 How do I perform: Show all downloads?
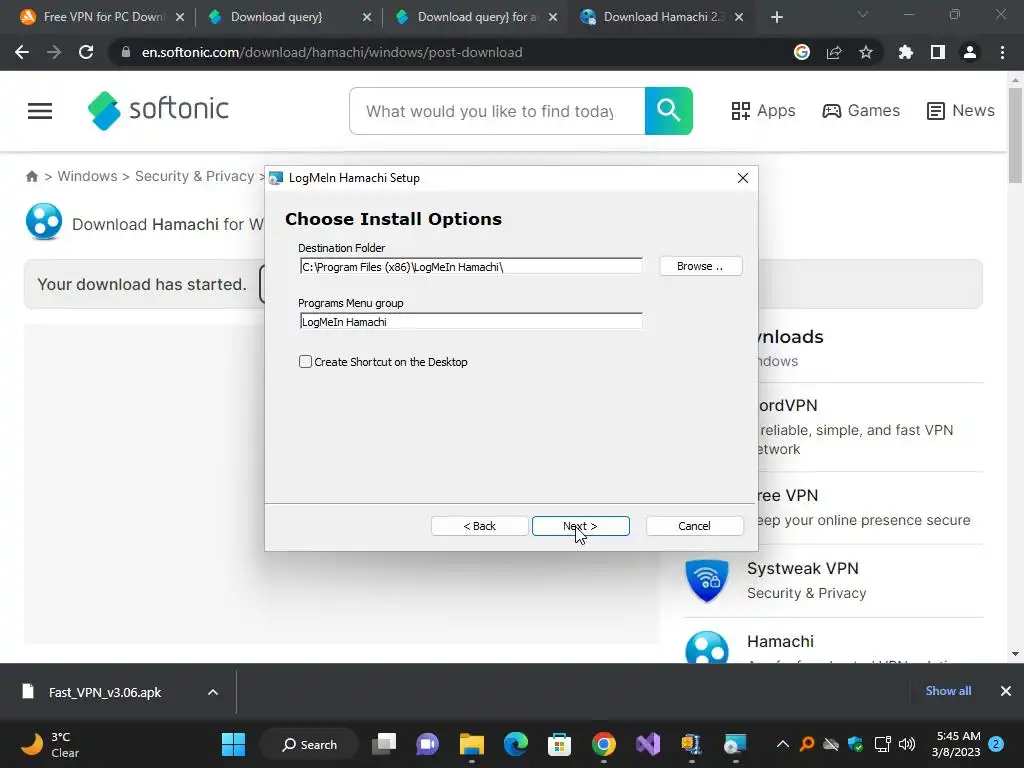pyautogui.click(x=948, y=691)
